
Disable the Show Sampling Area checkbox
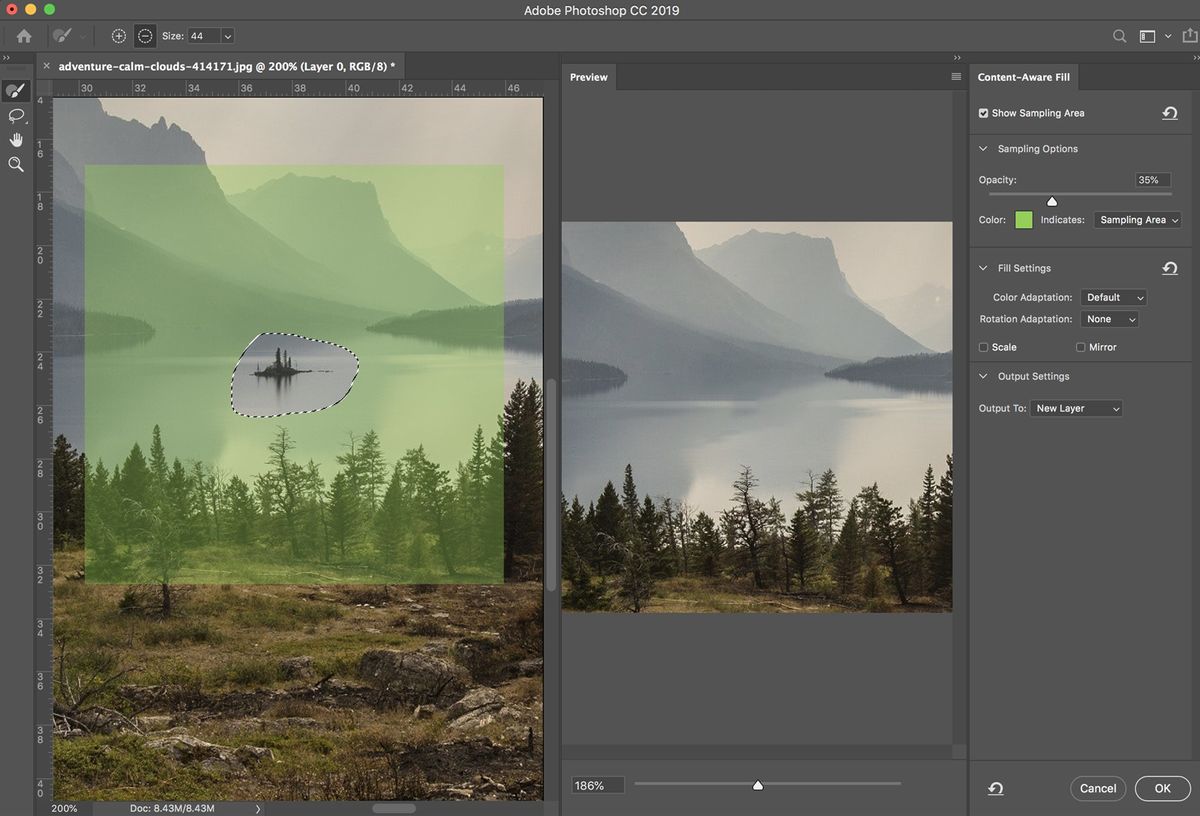[982, 113]
